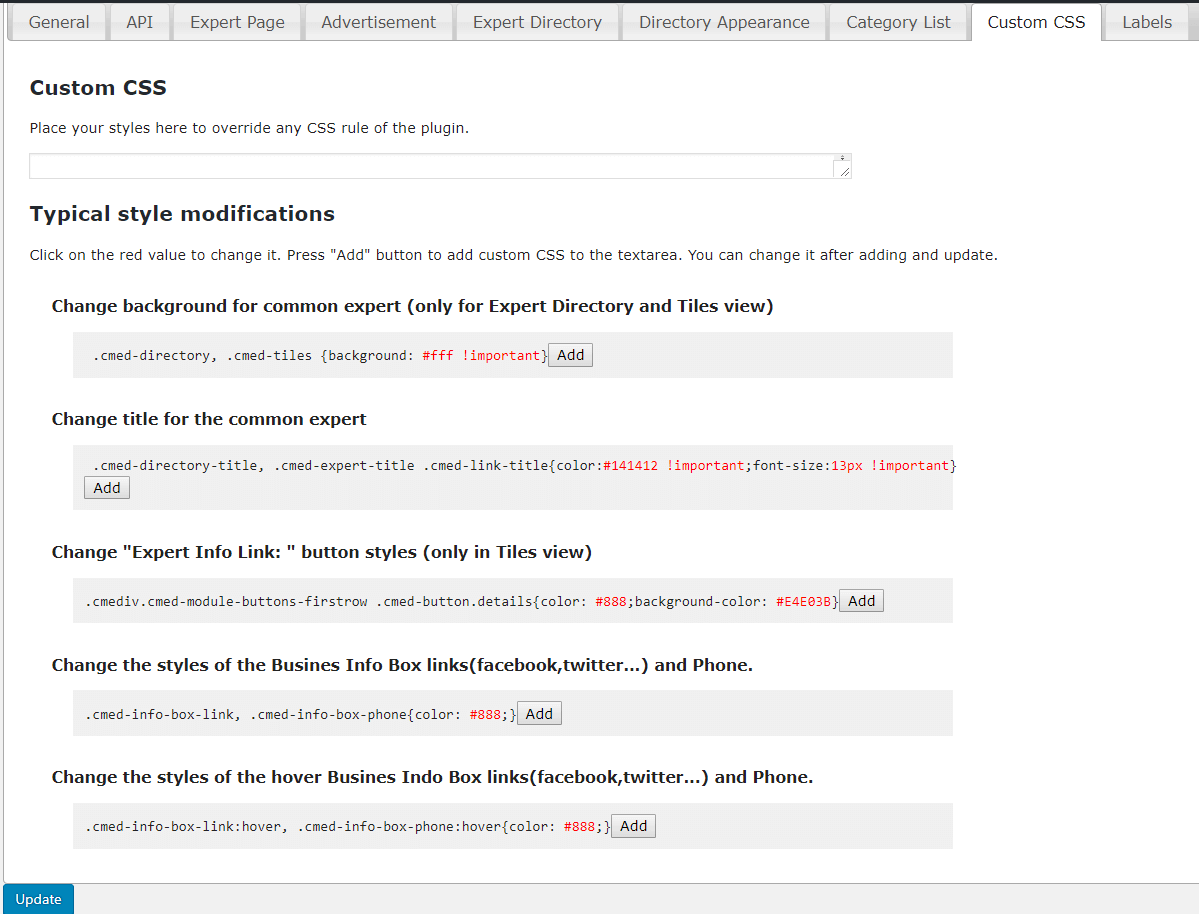Select the Labels tab
Screen dimensions: 1199x914
click(1146, 22)
